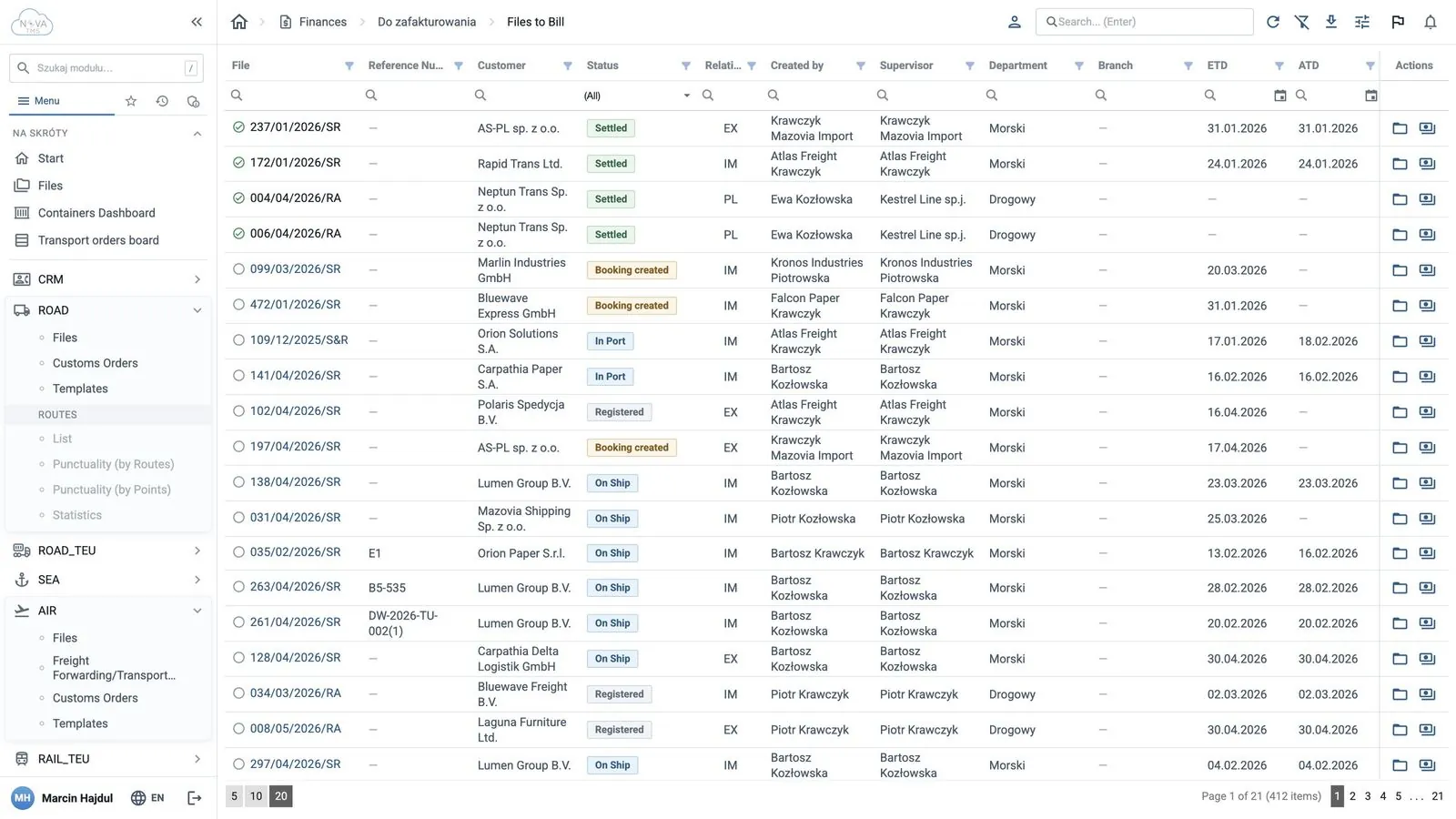
Task: Filter the File column via funnel icon
Action: pyautogui.click(x=349, y=66)
